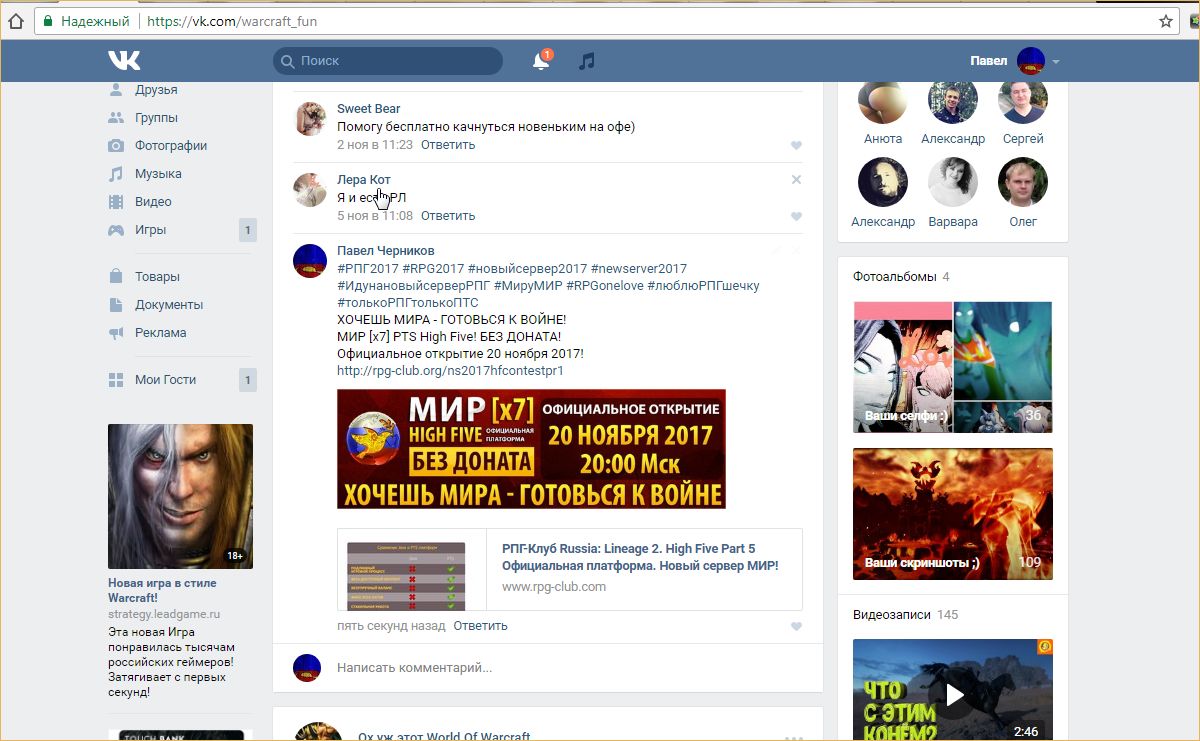Image resolution: width=1200 pixels, height=741 pixels.
Task: Like Лера Кот's comment heart
Action: click(796, 217)
